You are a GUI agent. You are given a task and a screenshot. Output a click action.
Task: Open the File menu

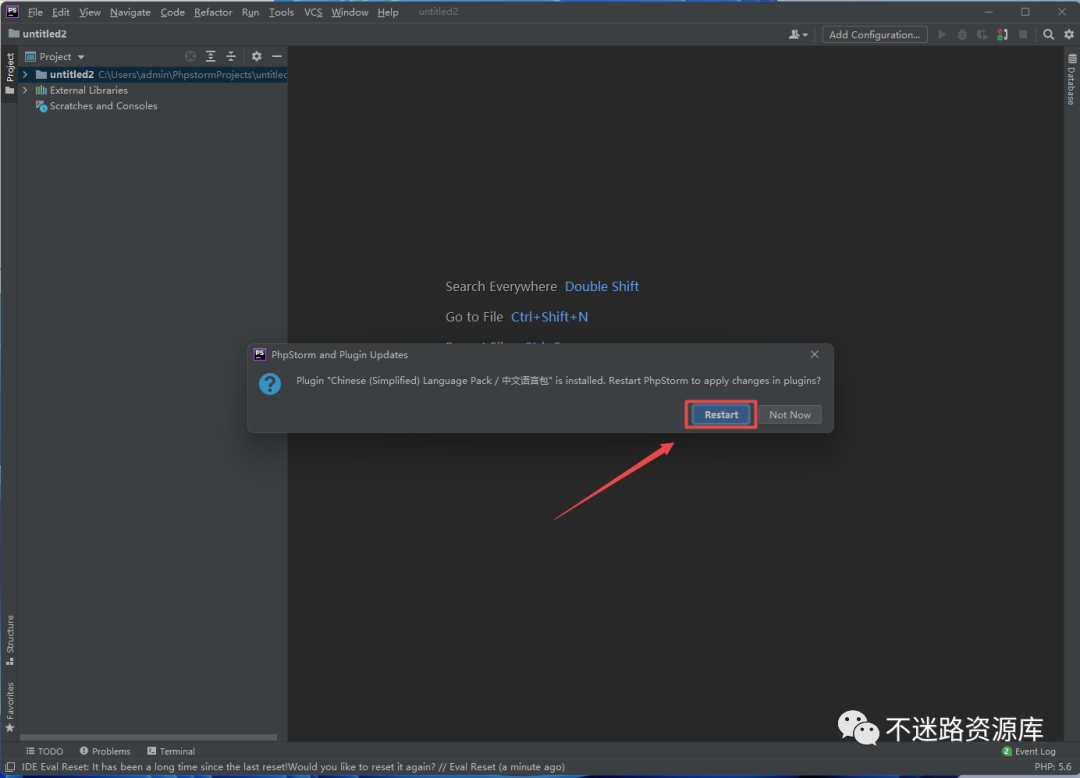(x=35, y=12)
